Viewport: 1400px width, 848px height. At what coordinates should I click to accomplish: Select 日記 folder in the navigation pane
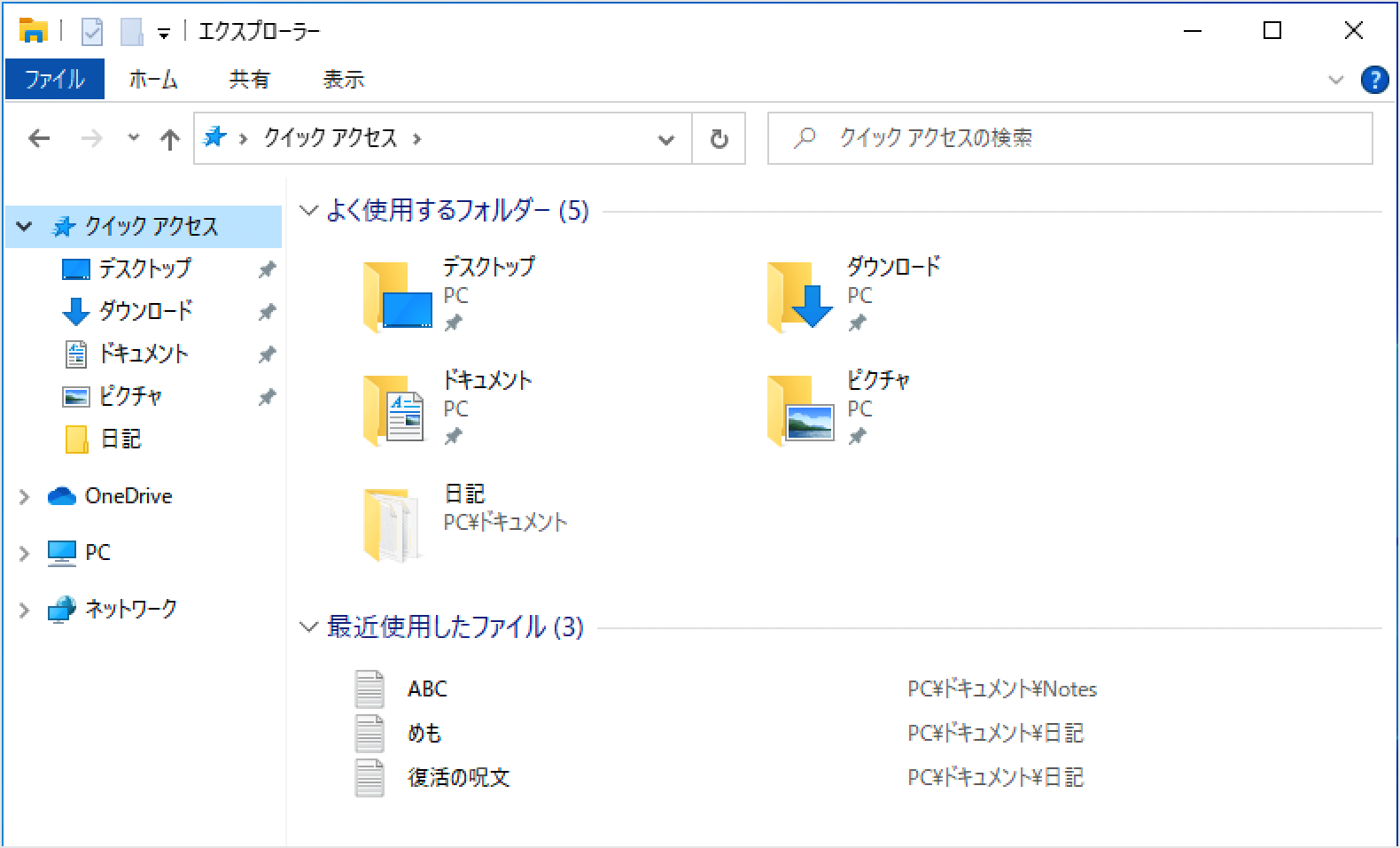point(120,439)
